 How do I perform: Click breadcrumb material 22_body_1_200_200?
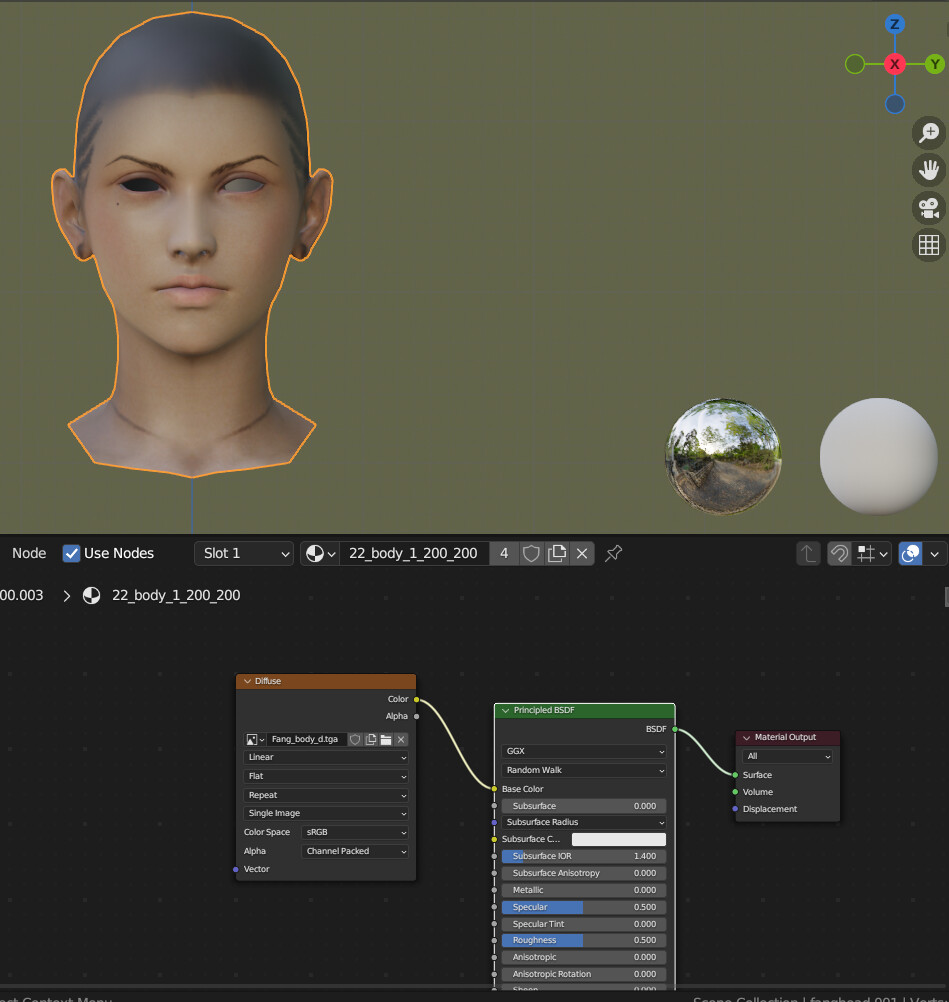coord(176,596)
